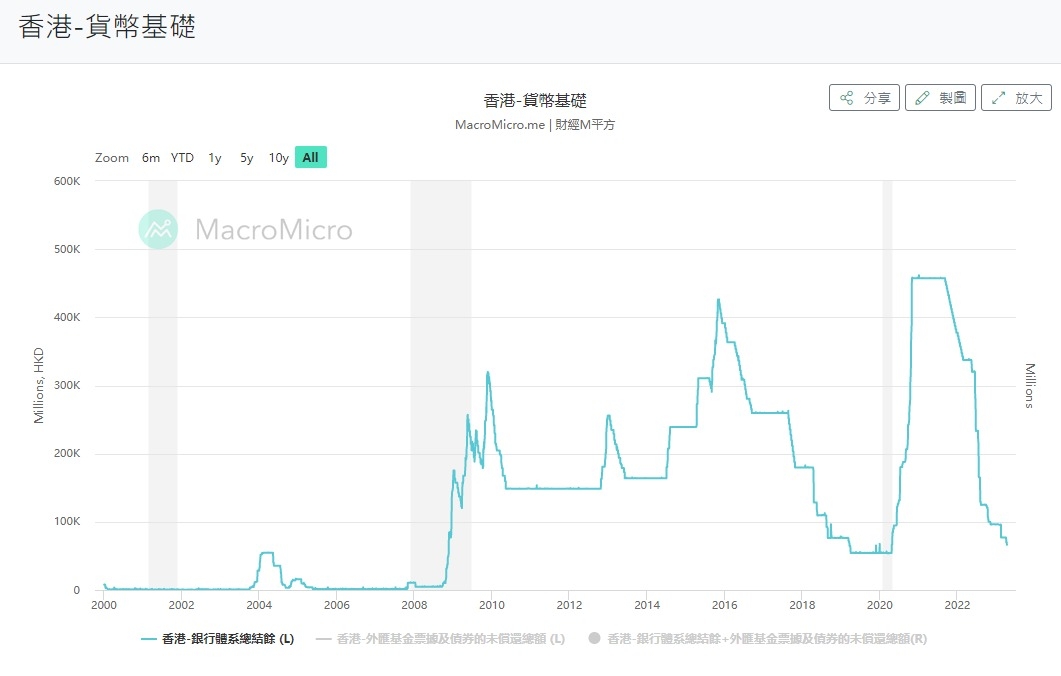Open chart editor via the 製圖 pencil icon
The height and width of the screenshot is (676, 1061).
click(x=940, y=97)
